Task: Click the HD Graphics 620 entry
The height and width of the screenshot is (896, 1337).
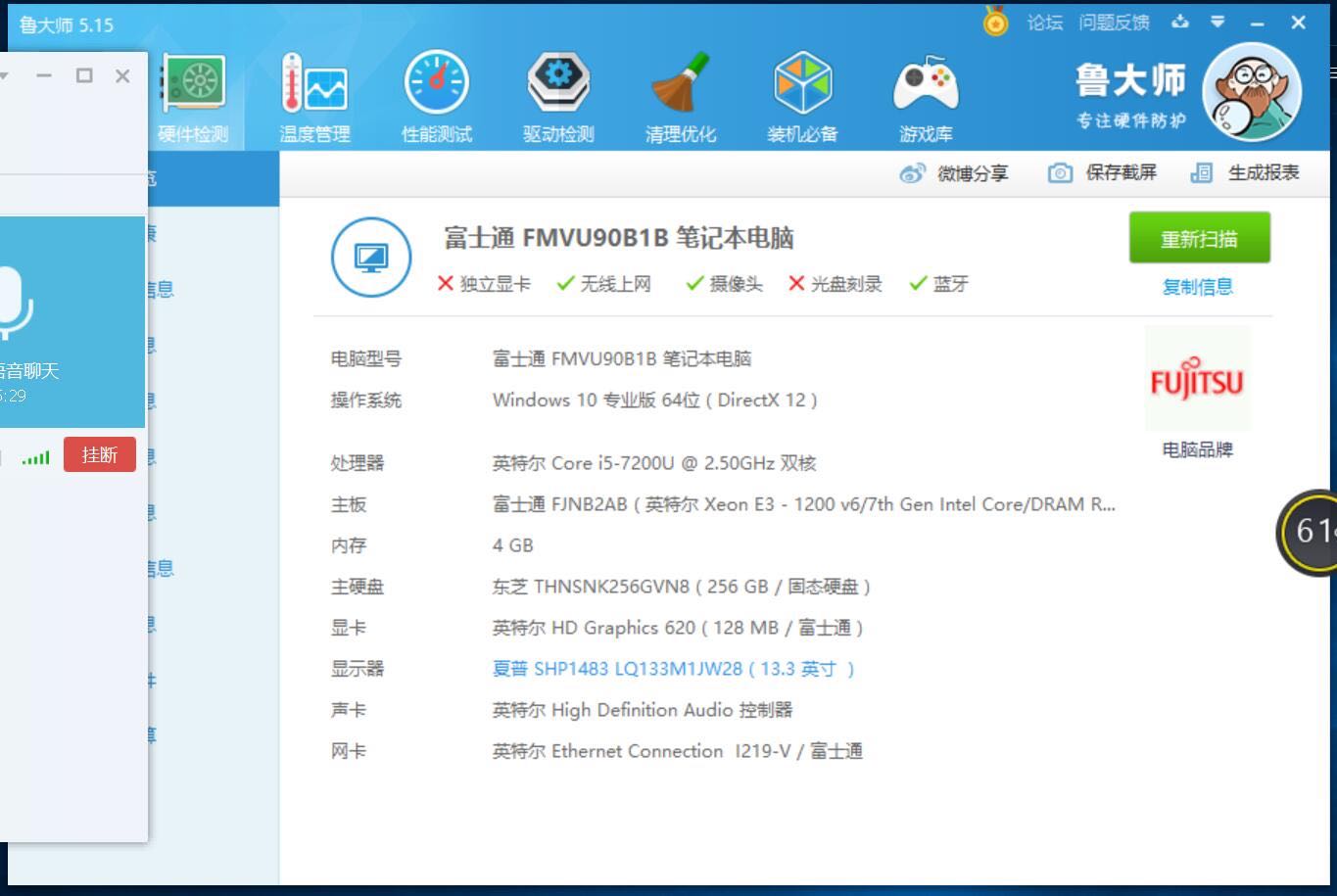Action: 678,628
